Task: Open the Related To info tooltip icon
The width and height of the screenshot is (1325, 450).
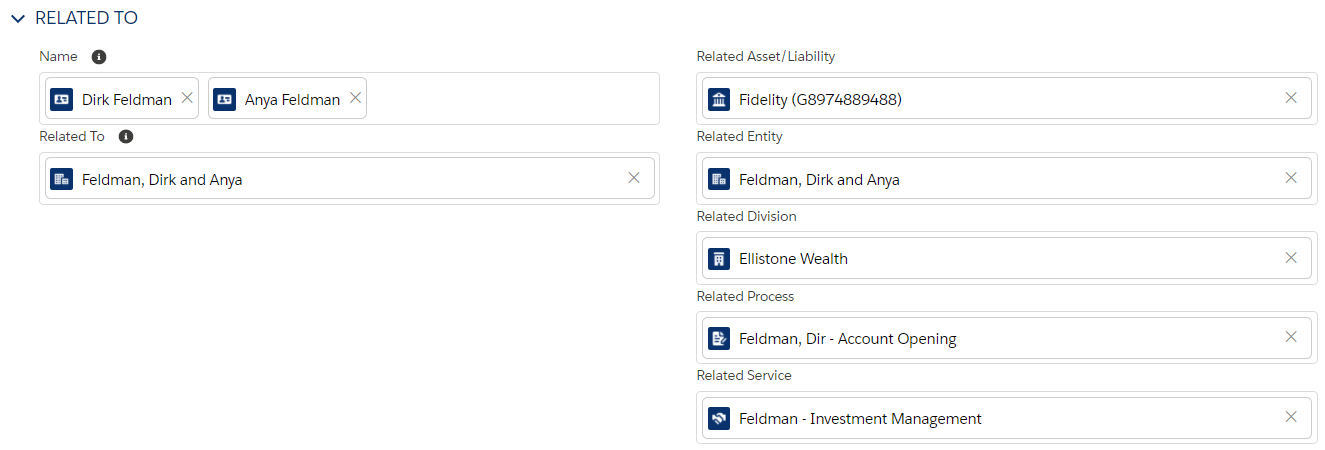Action: [x=126, y=136]
